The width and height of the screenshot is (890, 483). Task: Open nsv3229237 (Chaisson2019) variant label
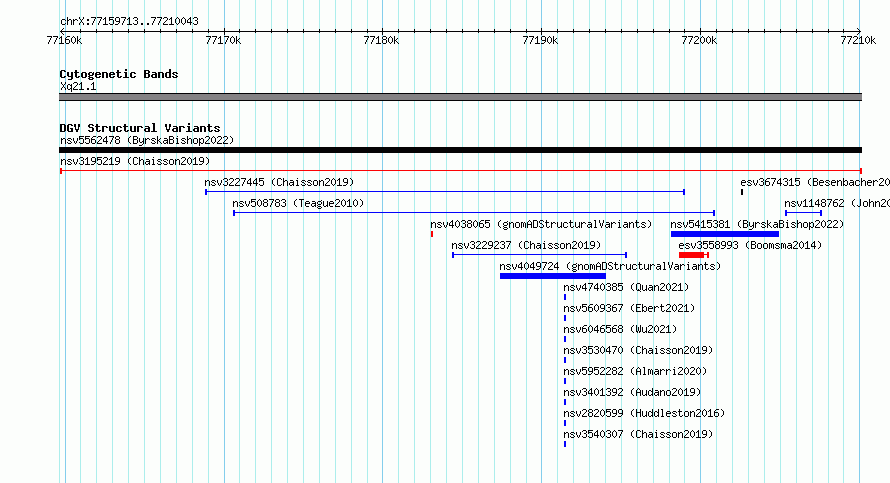click(526, 245)
